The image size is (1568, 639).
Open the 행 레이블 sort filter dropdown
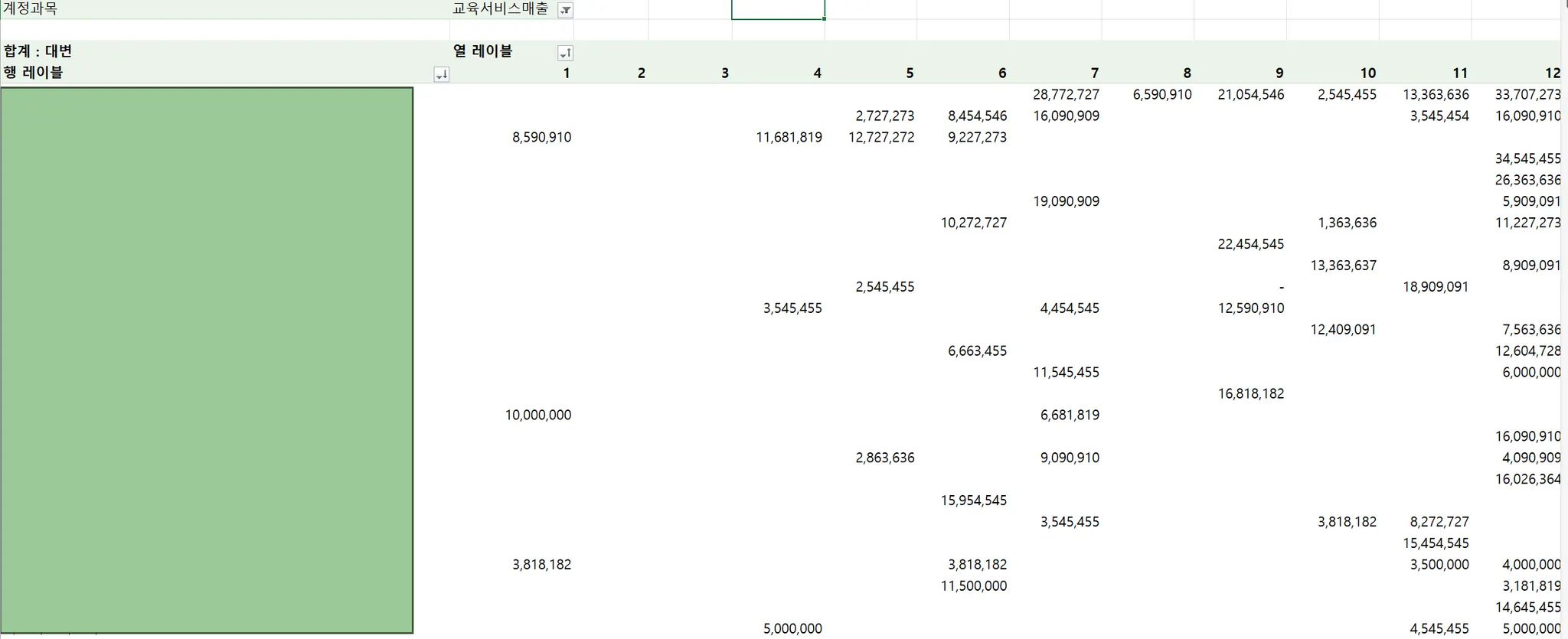coord(441,74)
